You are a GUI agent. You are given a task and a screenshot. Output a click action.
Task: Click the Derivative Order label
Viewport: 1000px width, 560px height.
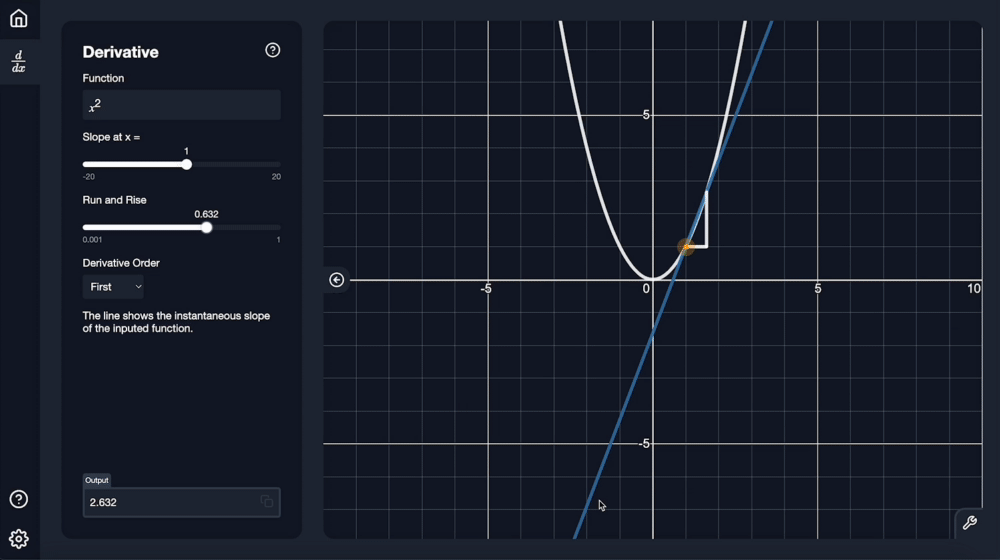click(x=121, y=263)
